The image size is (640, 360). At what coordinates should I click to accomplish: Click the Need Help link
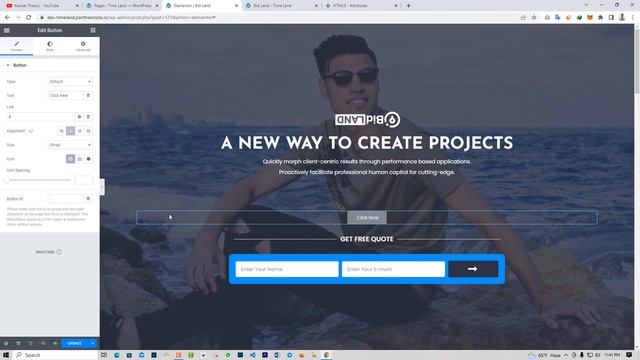(x=49, y=252)
